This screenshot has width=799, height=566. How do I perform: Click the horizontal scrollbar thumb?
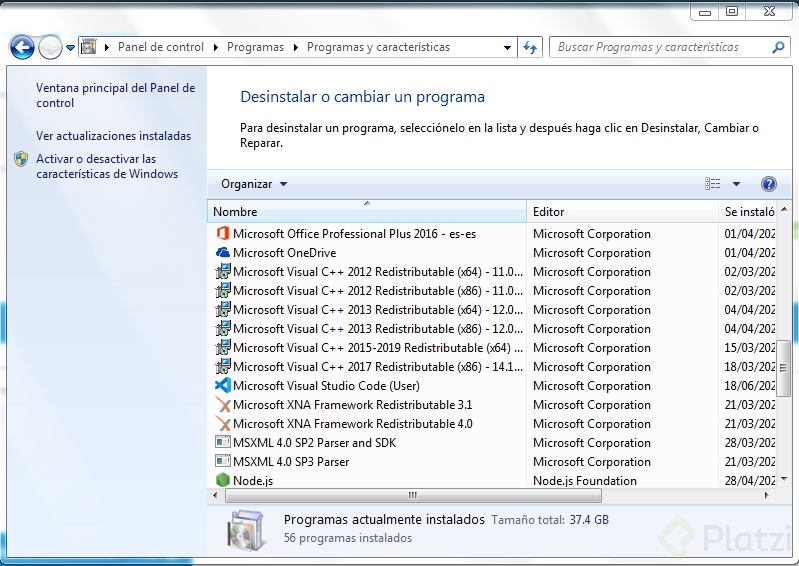(413, 495)
